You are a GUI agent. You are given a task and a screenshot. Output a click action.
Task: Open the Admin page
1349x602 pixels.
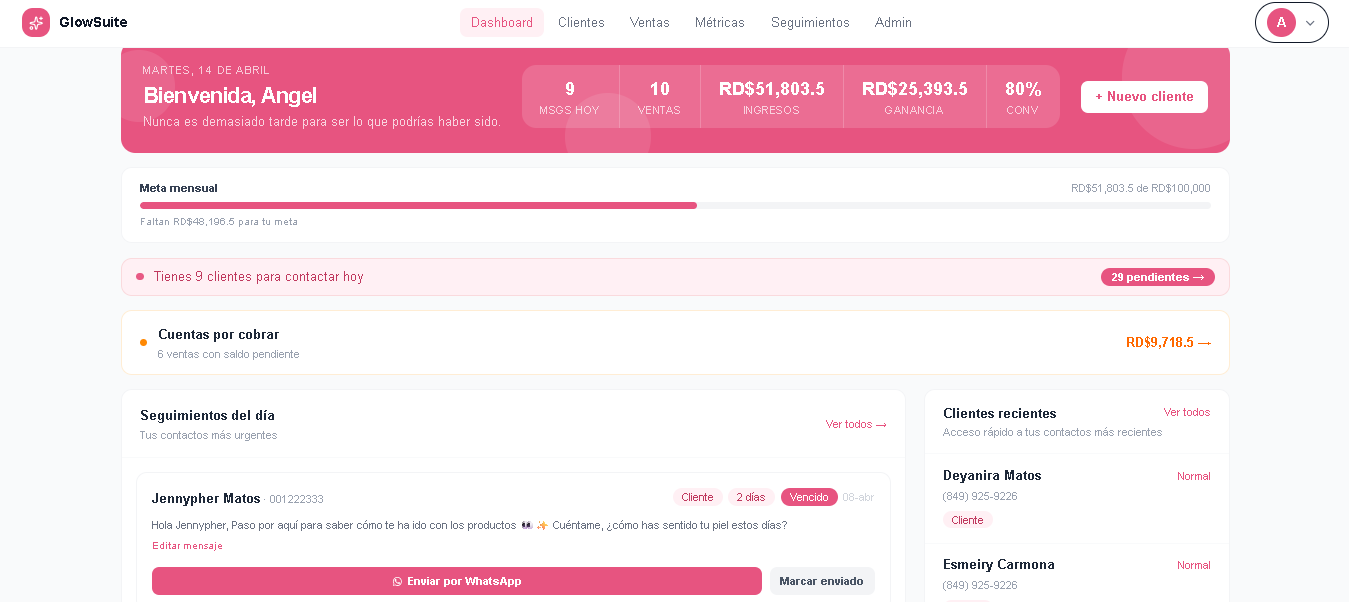892,22
